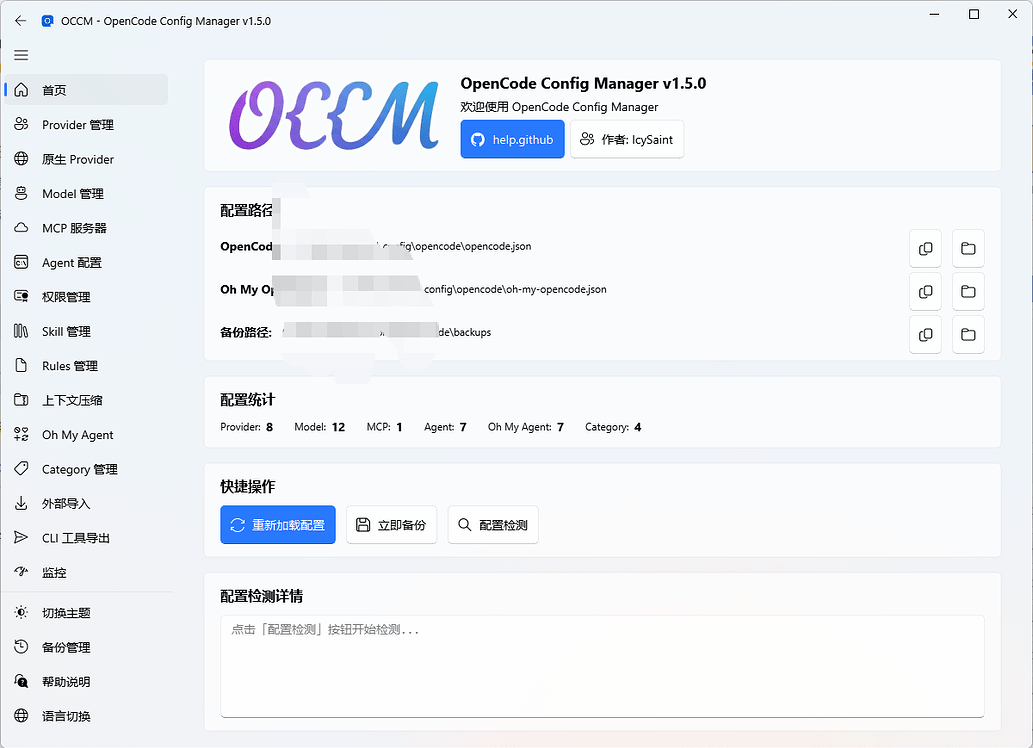Click the Category 管理 tag icon
1033x748 pixels.
[x=21, y=469]
